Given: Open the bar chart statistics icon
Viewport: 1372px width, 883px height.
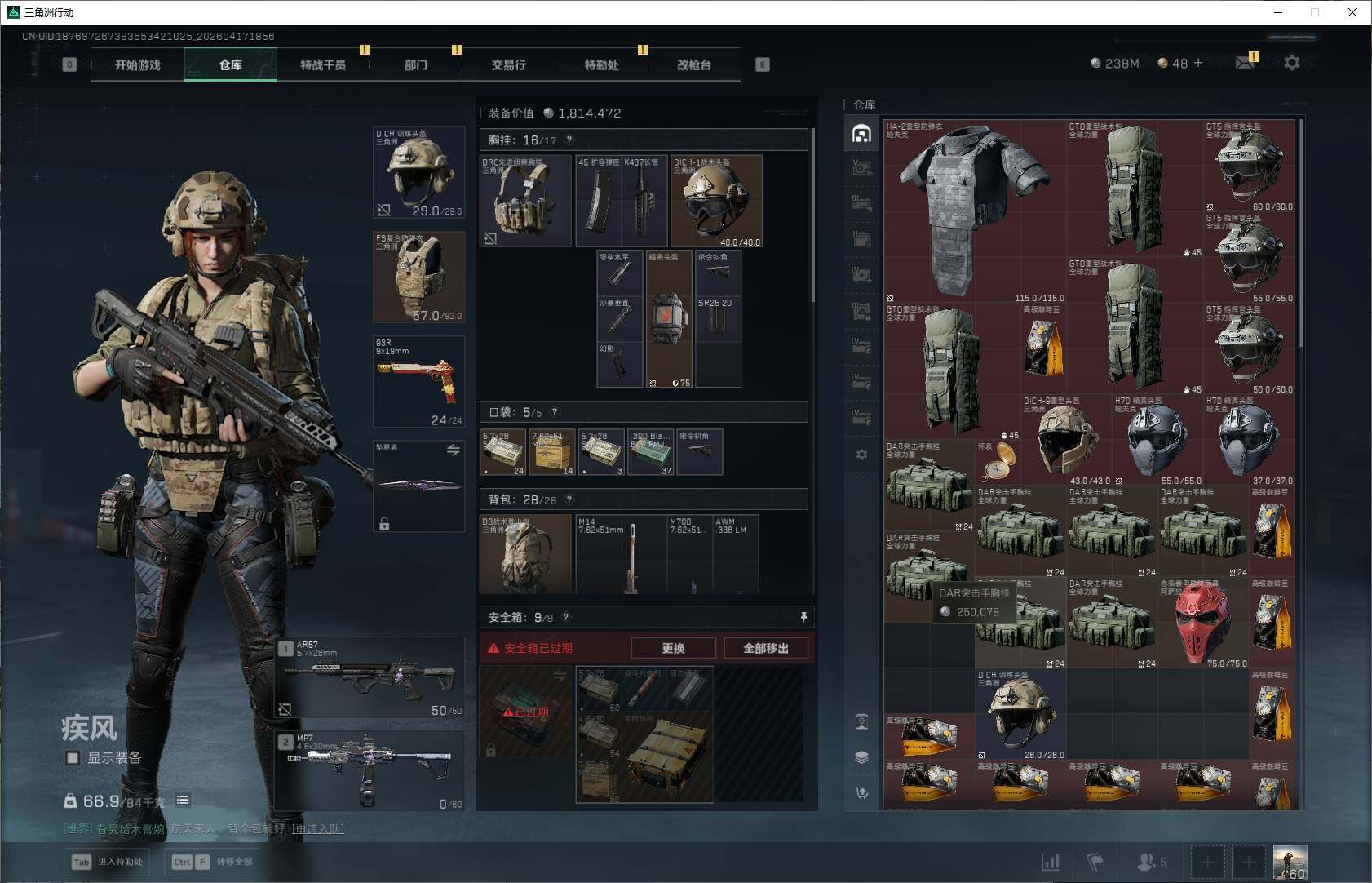Looking at the screenshot, I should [1051, 862].
